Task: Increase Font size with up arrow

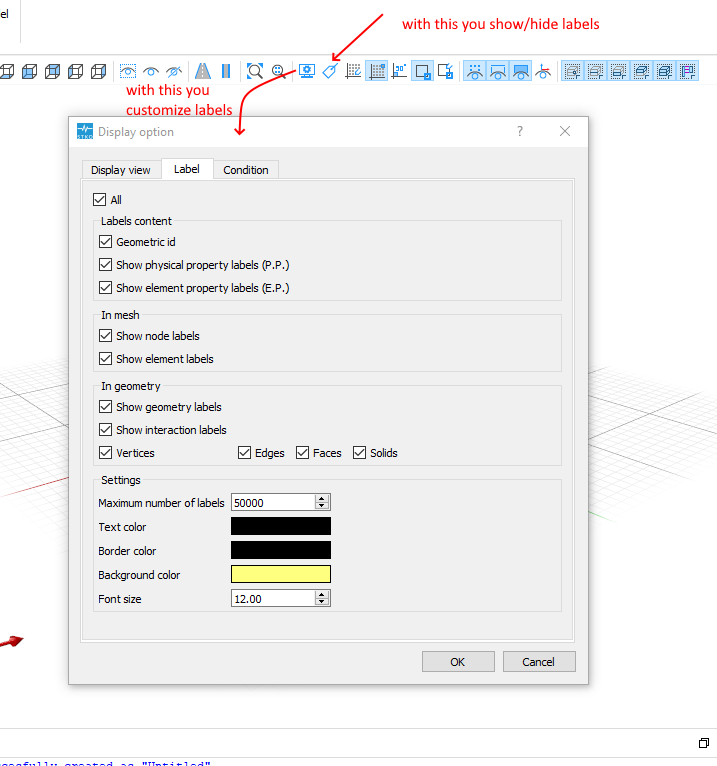Action: [x=321, y=595]
